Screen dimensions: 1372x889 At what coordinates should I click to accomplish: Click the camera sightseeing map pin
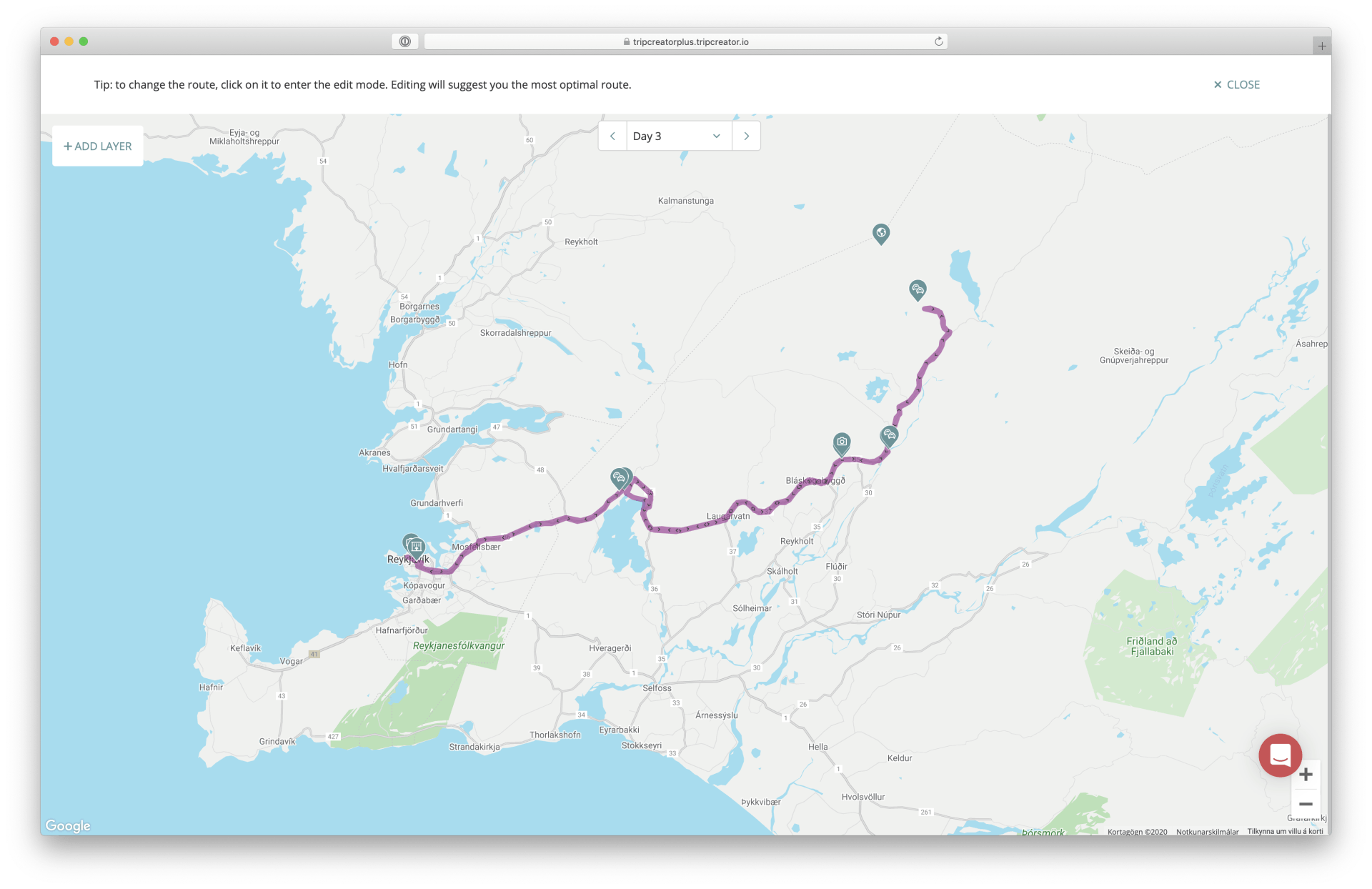coord(842,442)
